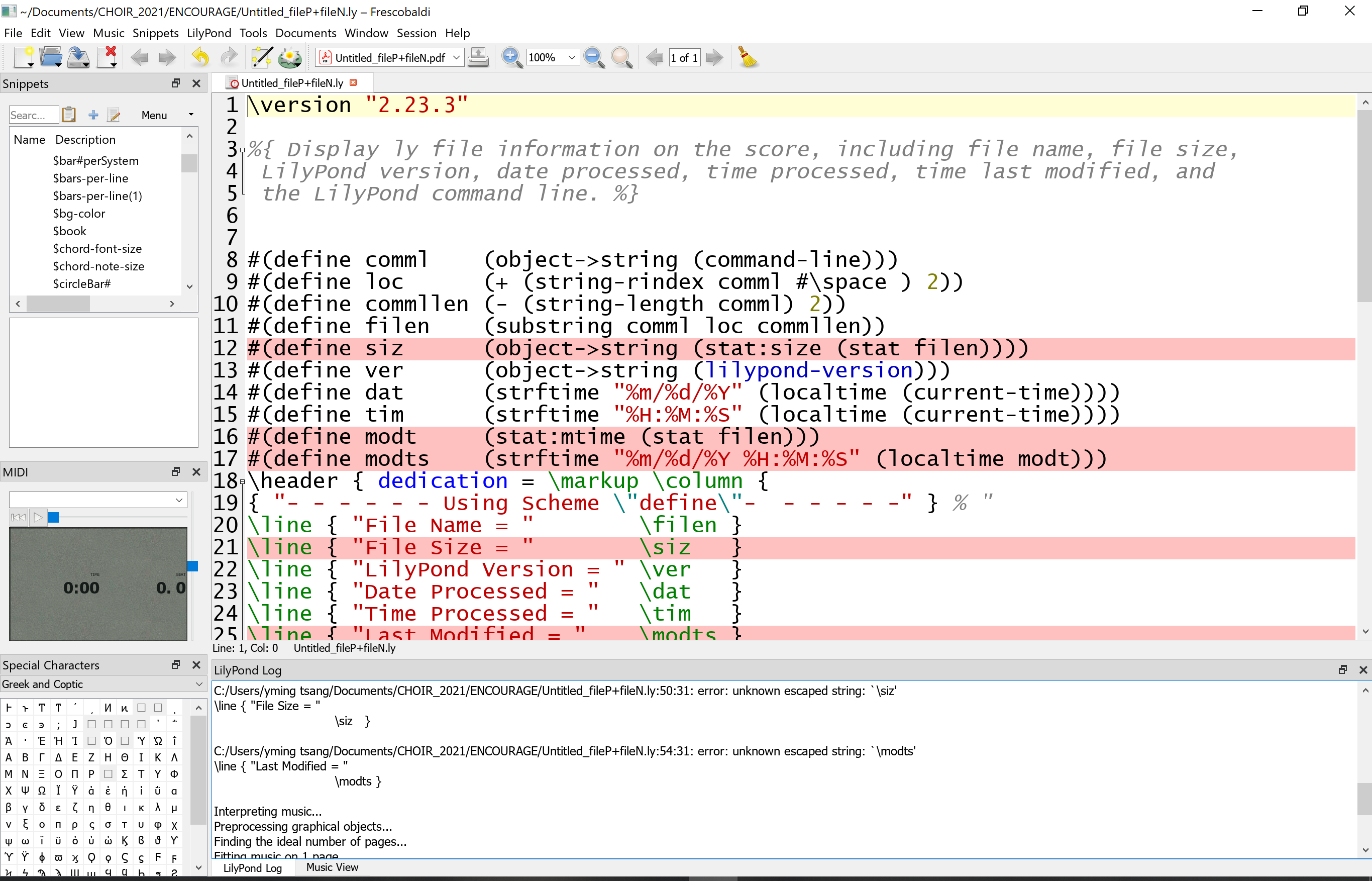Screen dimensions: 1372x881
Task: Open the Tools menu
Action: (253, 33)
